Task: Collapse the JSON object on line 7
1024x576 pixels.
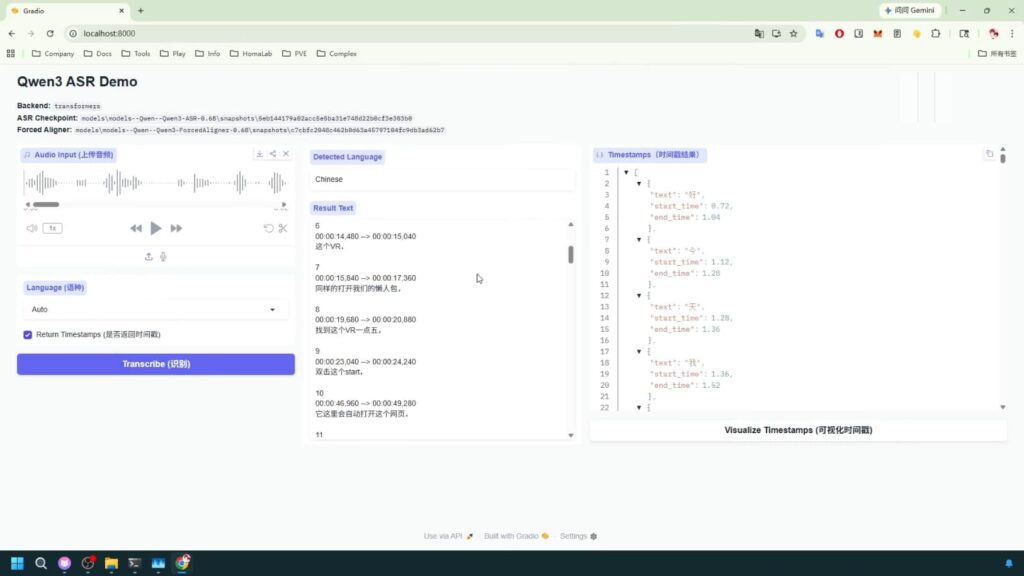Action: tap(639, 240)
